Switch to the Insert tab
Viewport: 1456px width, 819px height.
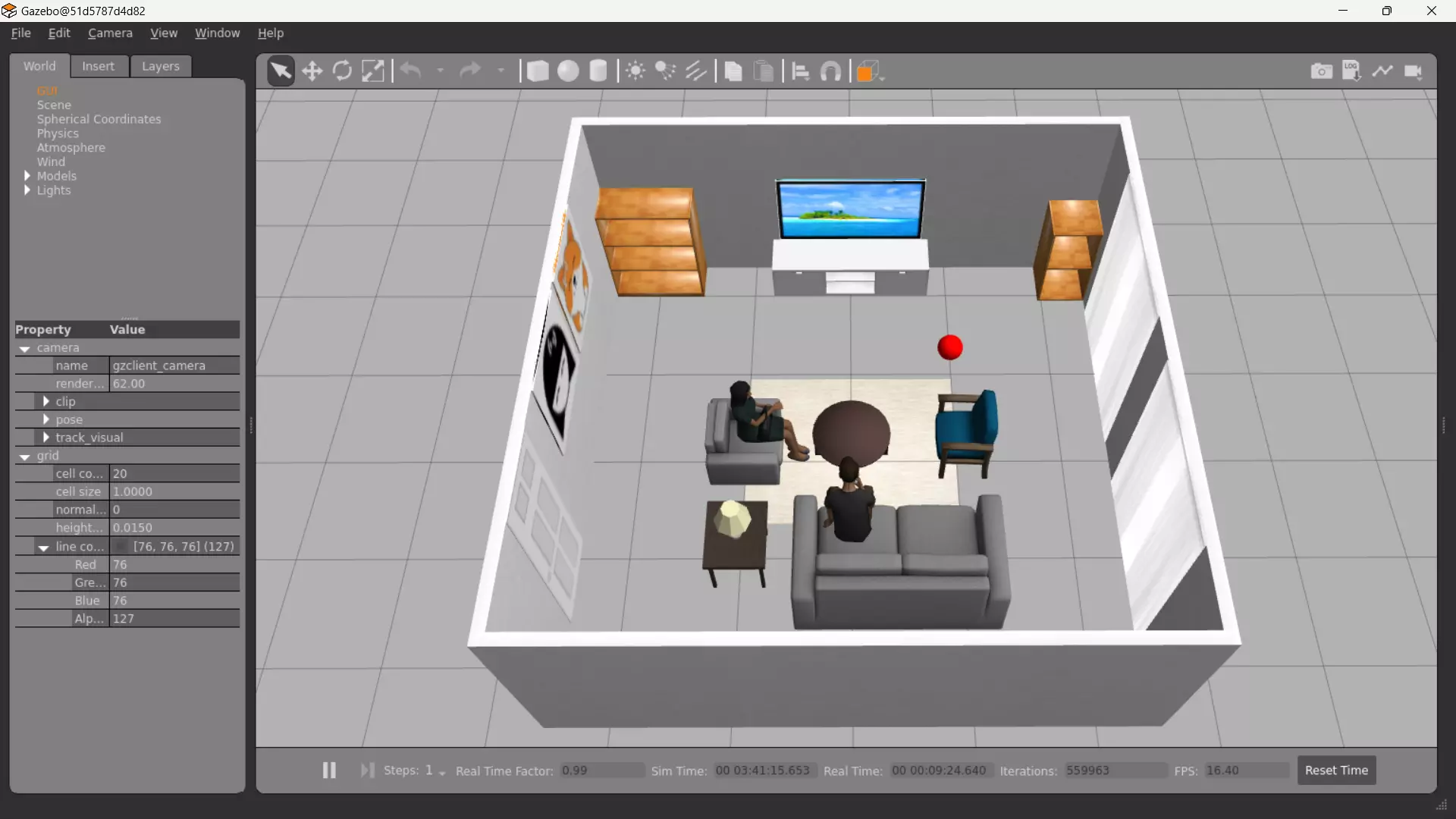point(98,66)
